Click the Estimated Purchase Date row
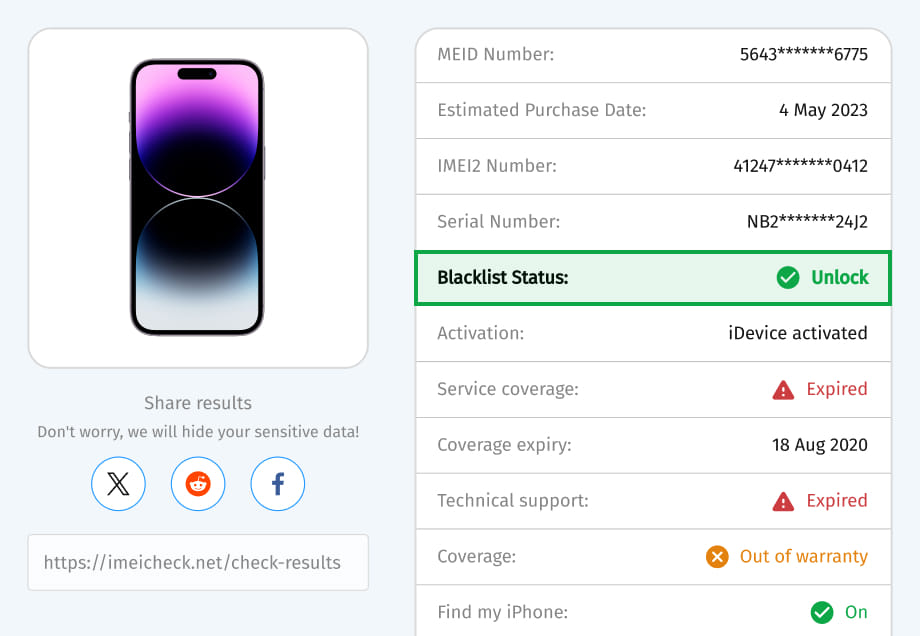 652,110
